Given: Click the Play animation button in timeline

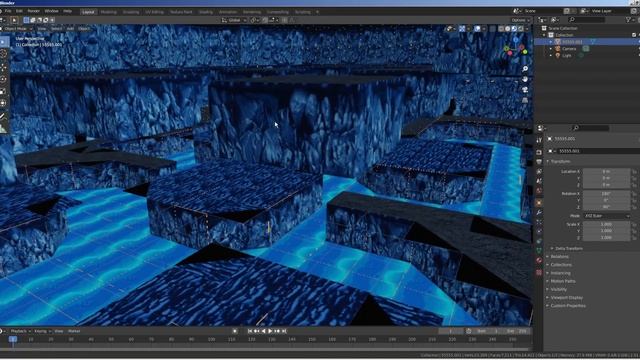Looking at the screenshot, I should [x=270, y=331].
